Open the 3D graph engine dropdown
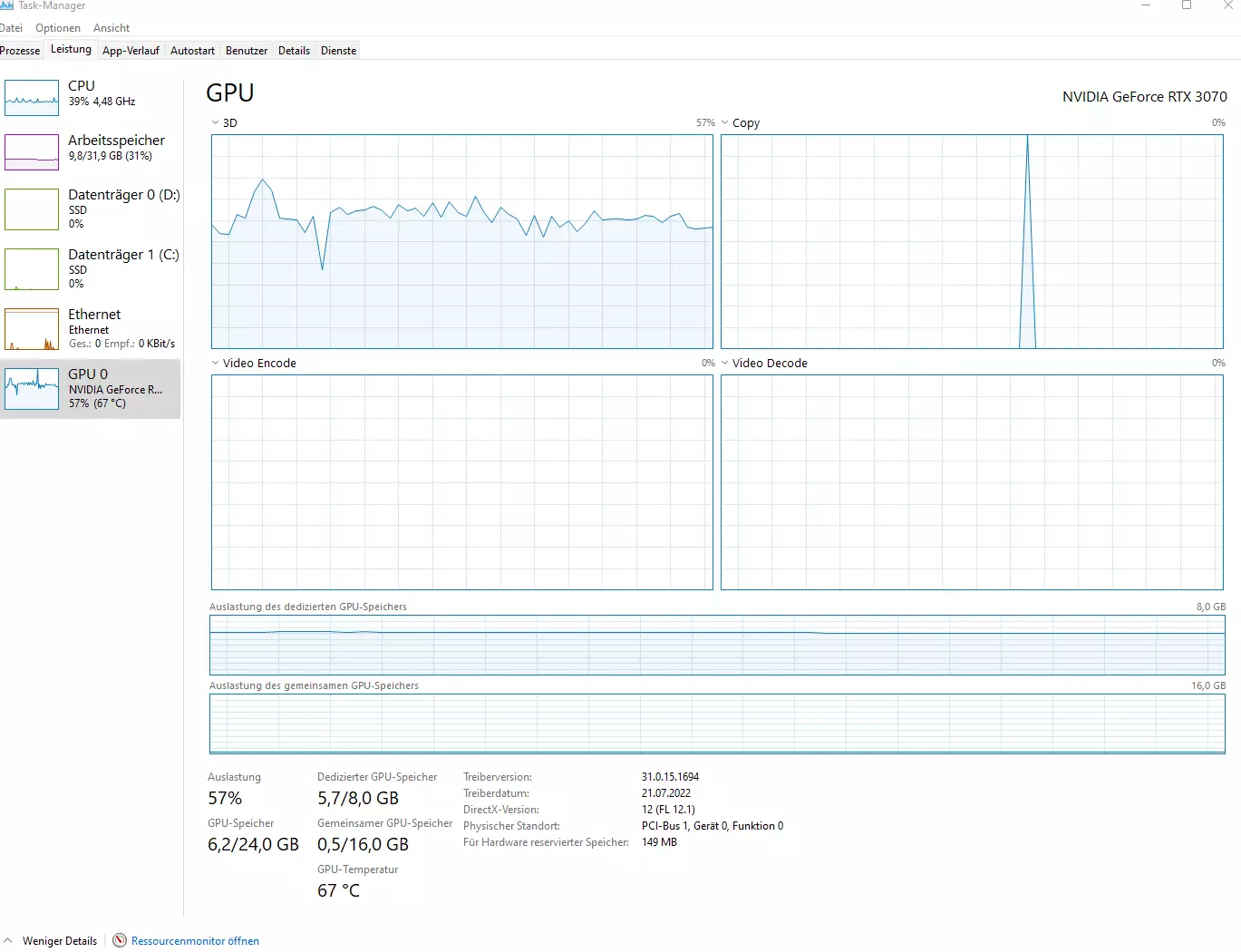 tap(216, 122)
